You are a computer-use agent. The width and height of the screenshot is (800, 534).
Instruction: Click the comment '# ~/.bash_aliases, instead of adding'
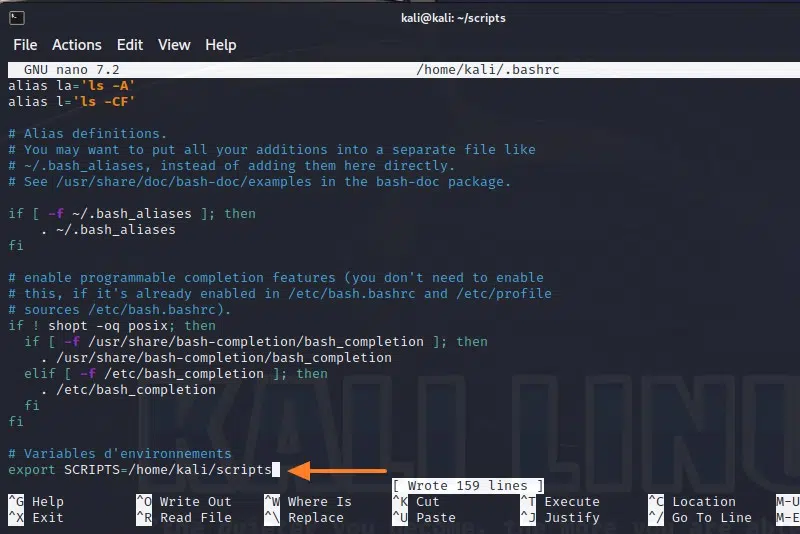(x=231, y=166)
